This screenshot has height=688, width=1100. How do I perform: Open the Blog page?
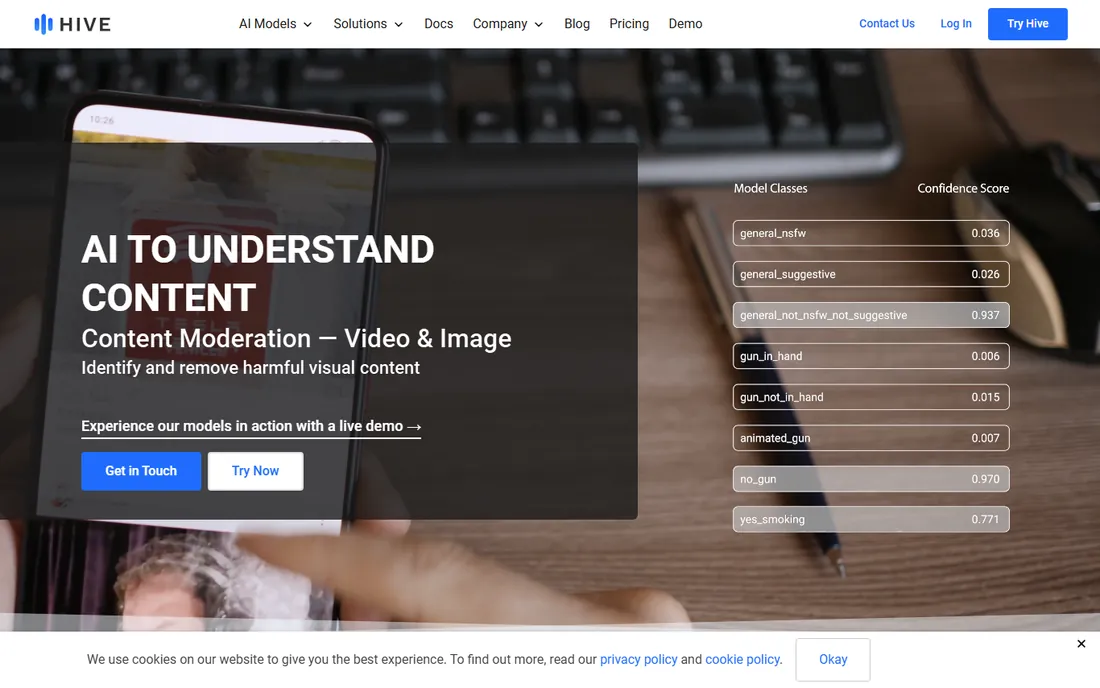coord(577,24)
